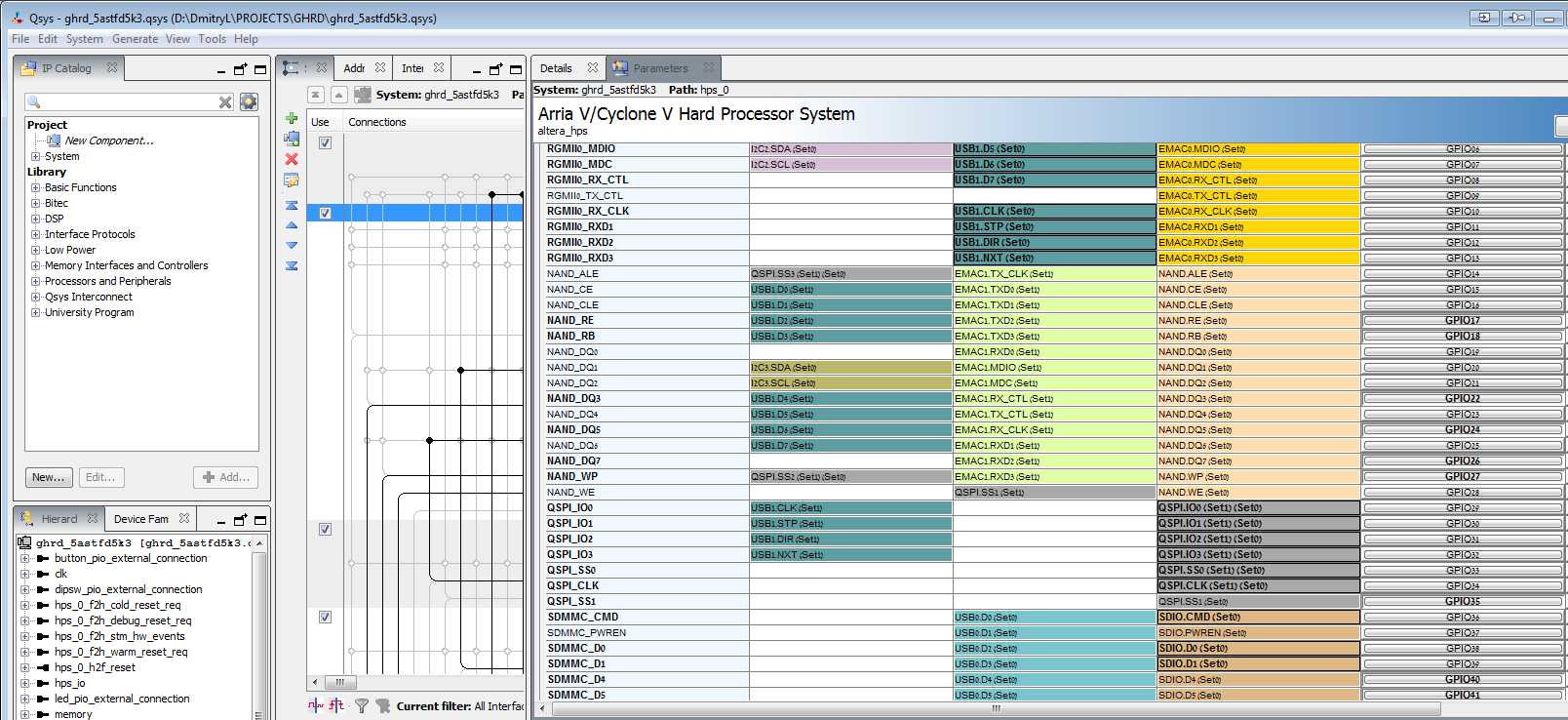
Task: Click the New... button in IP Catalog
Action: point(49,477)
